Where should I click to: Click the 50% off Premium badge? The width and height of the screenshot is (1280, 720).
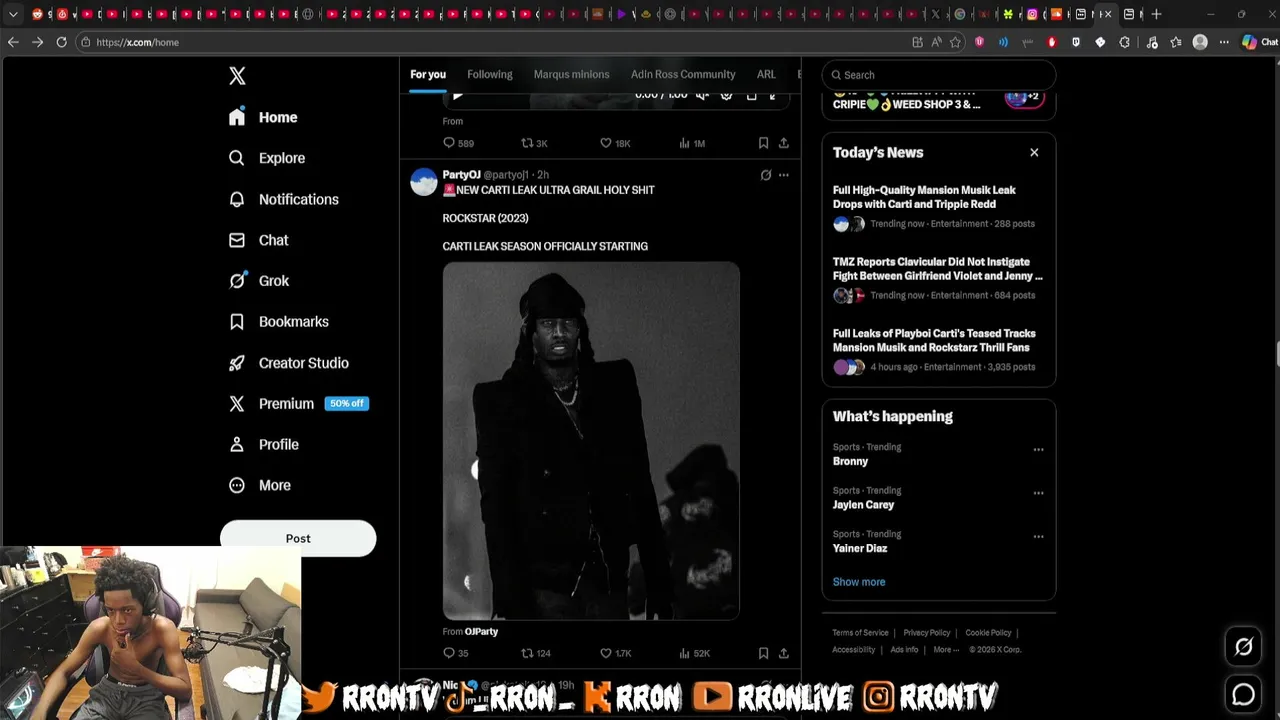coord(347,404)
